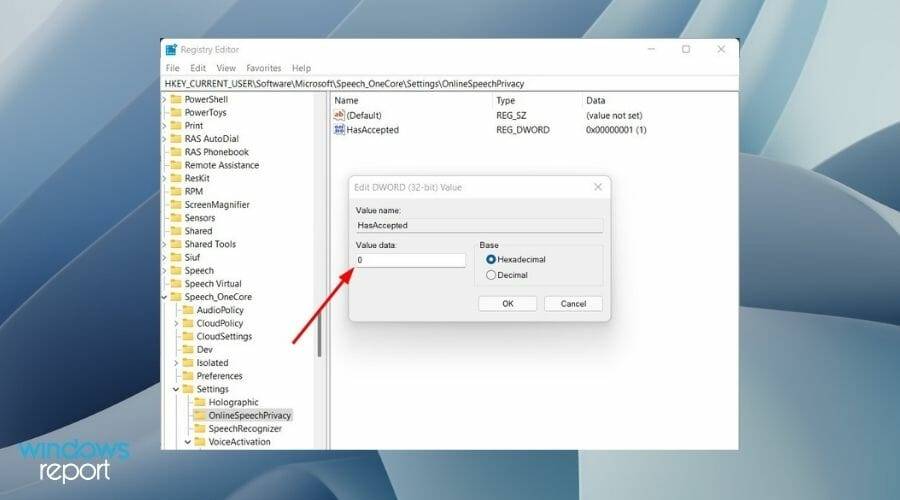This screenshot has height=500, width=900.
Task: Click the ResKit folder icon
Action: (x=176, y=179)
